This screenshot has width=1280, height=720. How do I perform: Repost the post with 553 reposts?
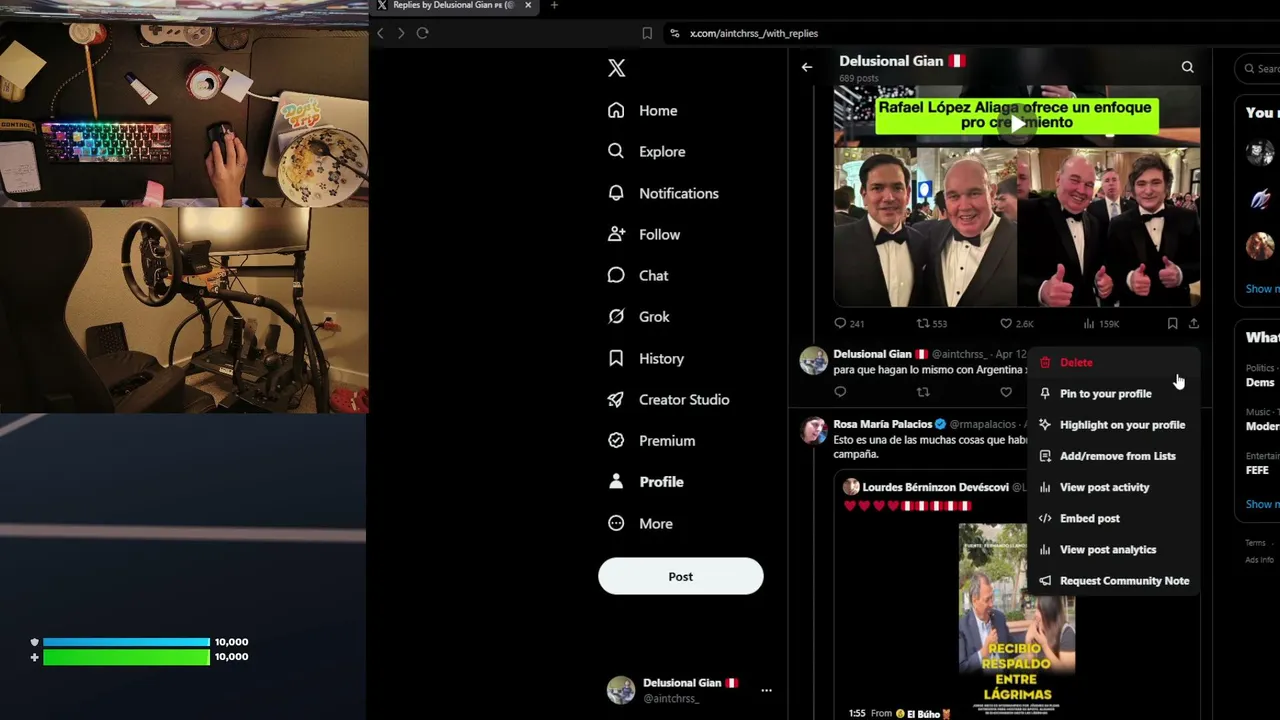coord(932,324)
